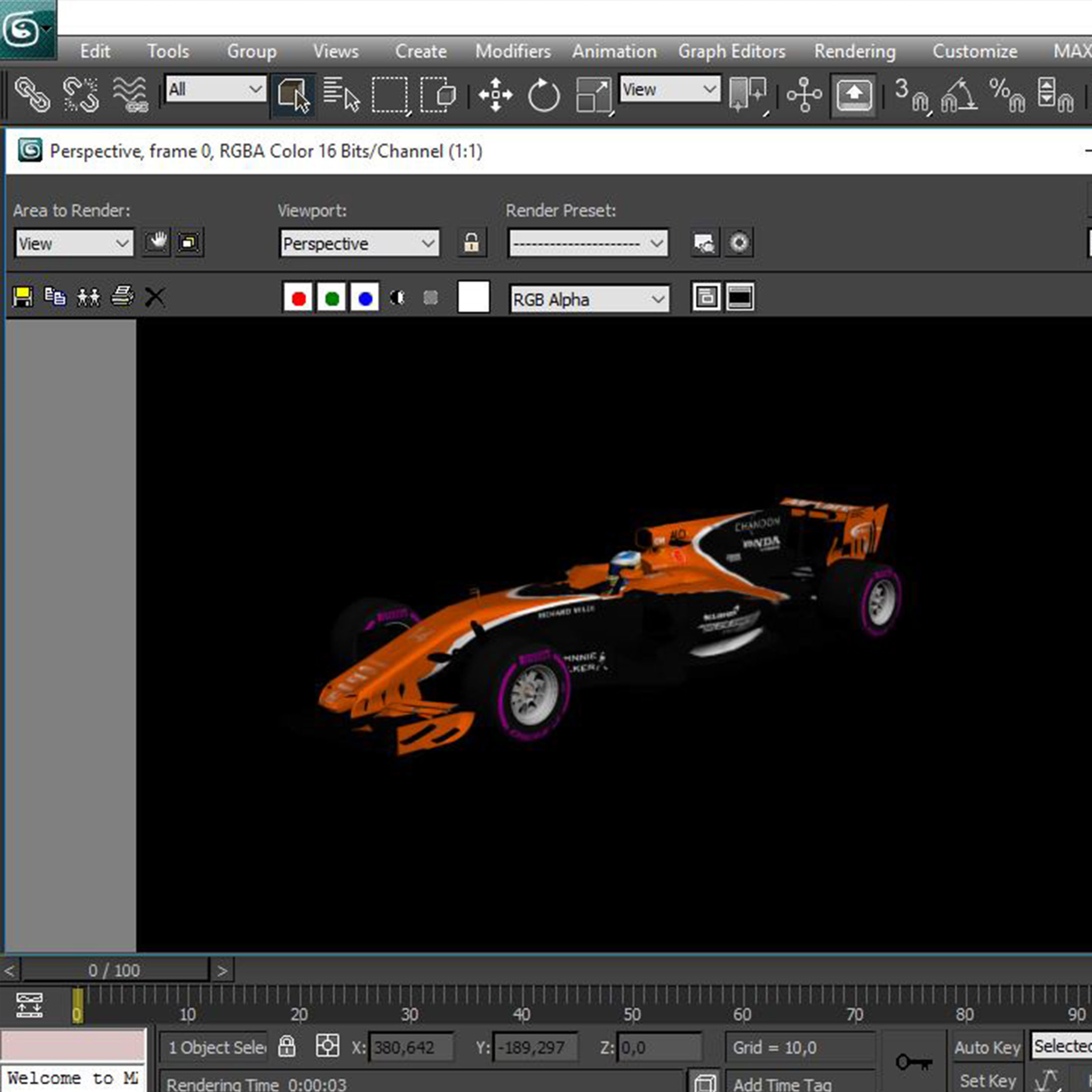Open Render Preset dropdown

point(588,243)
